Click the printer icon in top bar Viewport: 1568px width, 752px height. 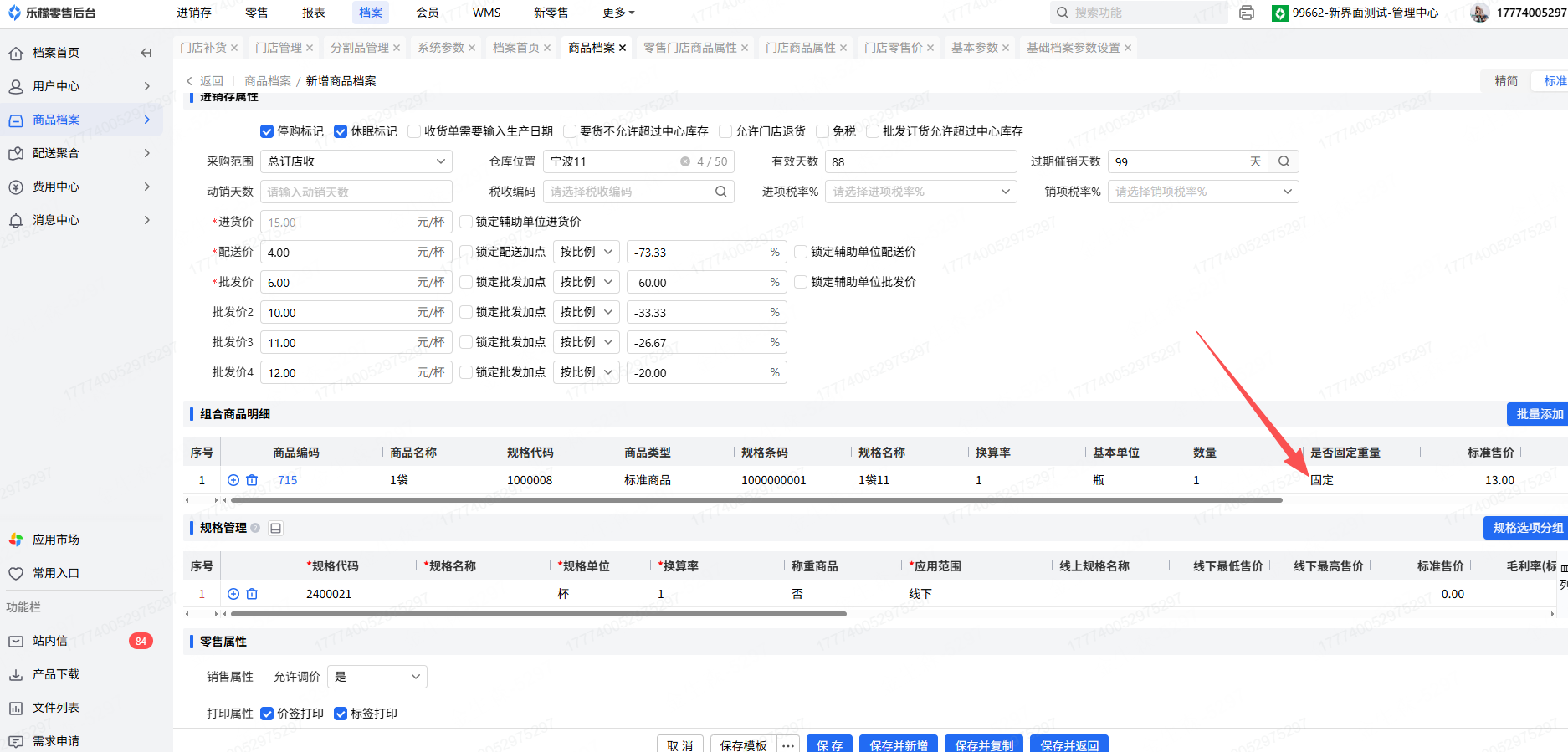click(x=1247, y=13)
